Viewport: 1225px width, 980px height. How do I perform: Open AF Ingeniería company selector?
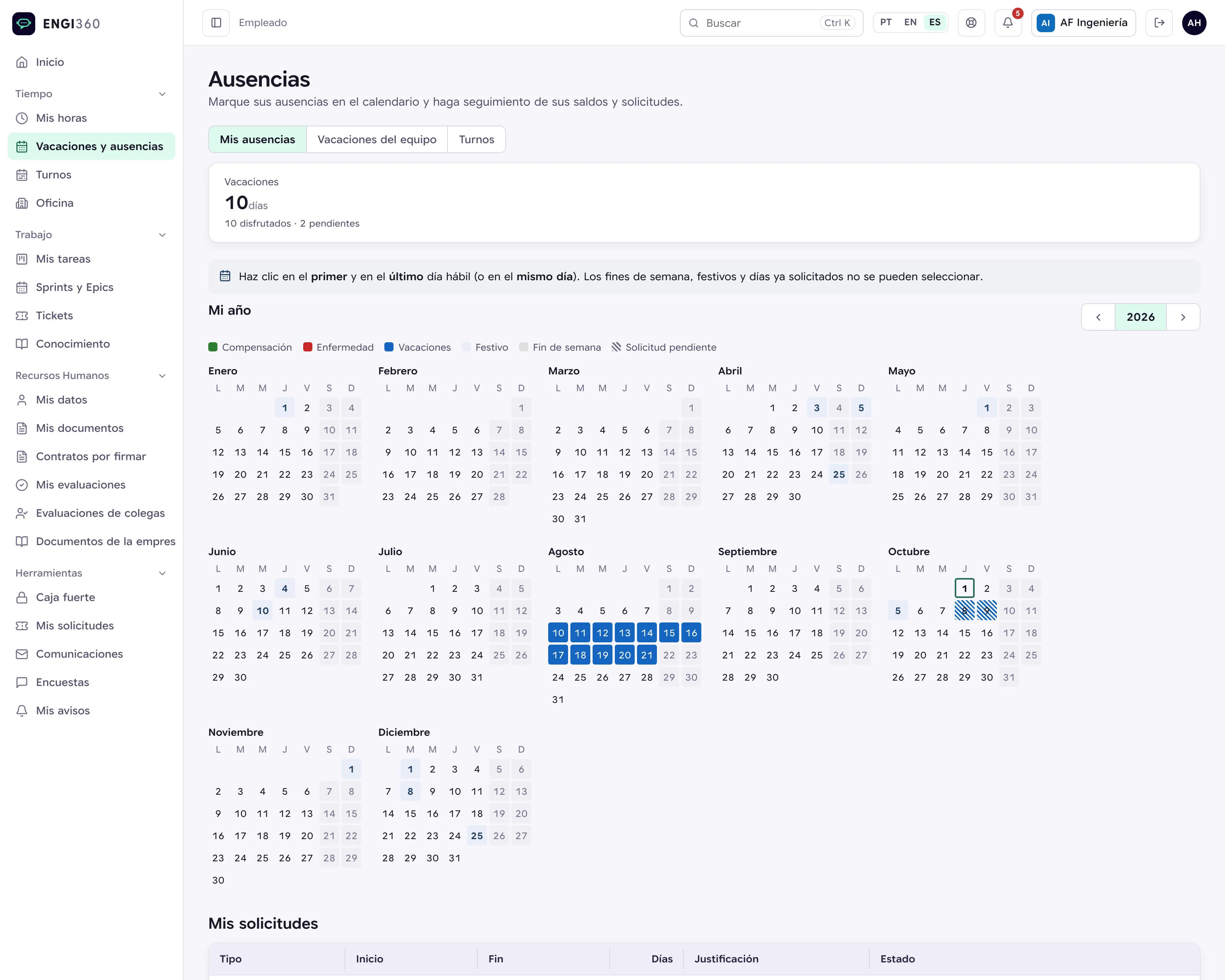1083,23
